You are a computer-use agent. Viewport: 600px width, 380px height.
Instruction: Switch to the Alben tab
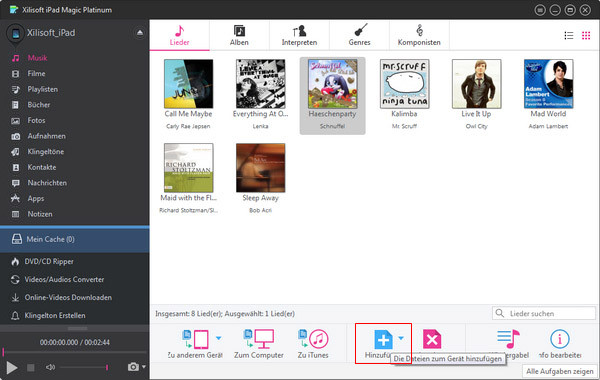point(239,36)
